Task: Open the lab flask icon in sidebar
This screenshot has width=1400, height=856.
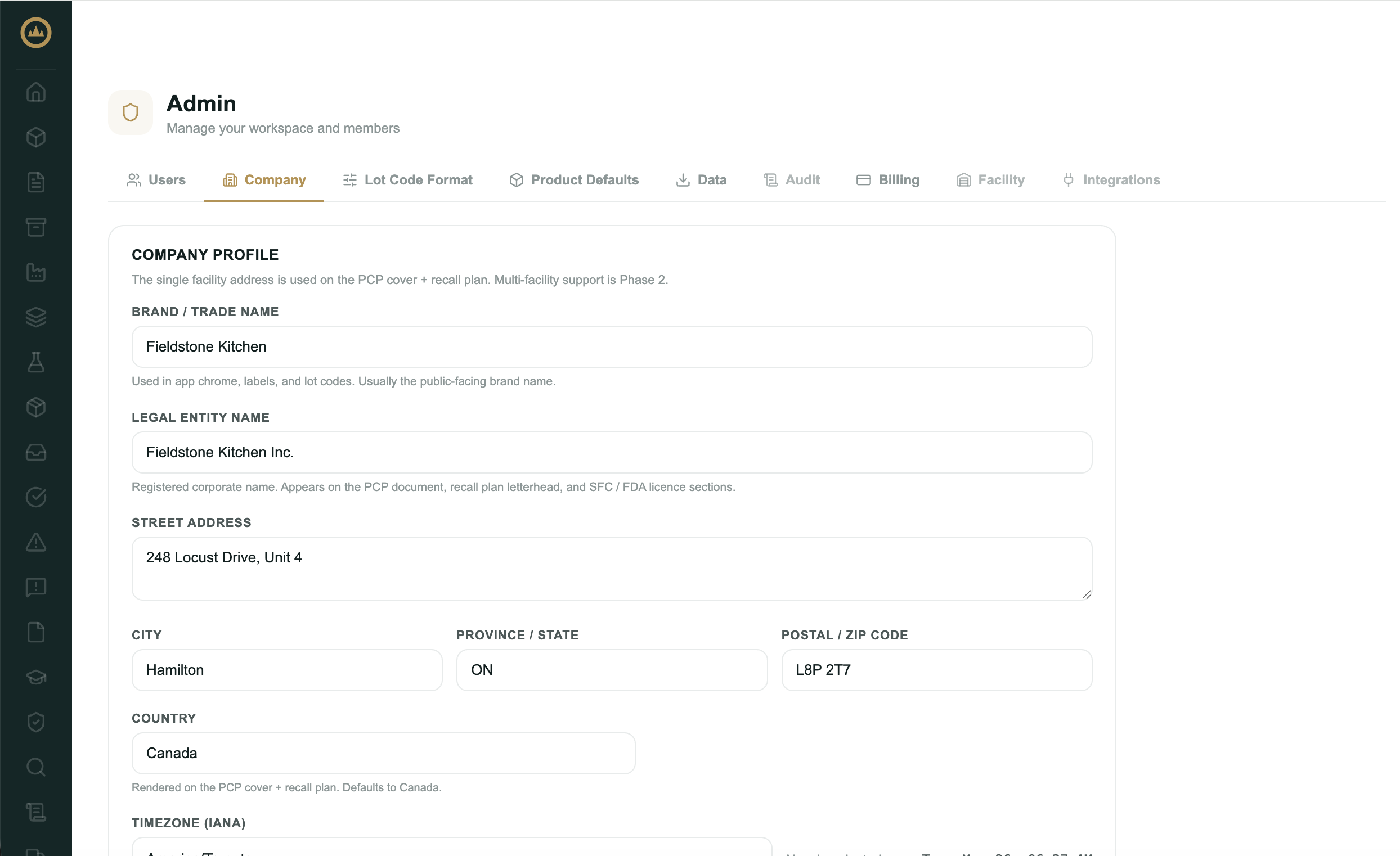Action: click(x=36, y=362)
